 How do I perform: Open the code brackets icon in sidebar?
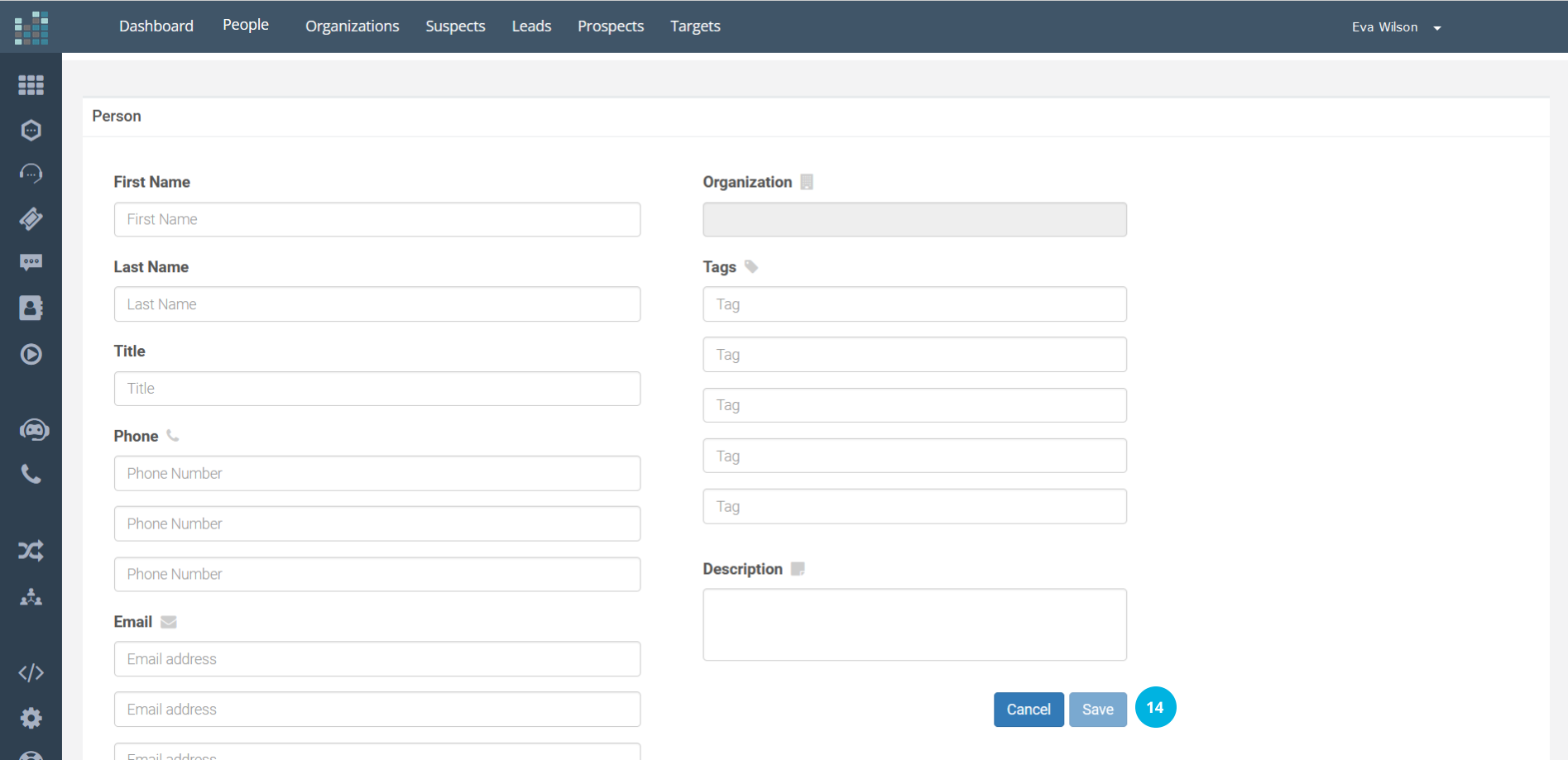coord(31,673)
